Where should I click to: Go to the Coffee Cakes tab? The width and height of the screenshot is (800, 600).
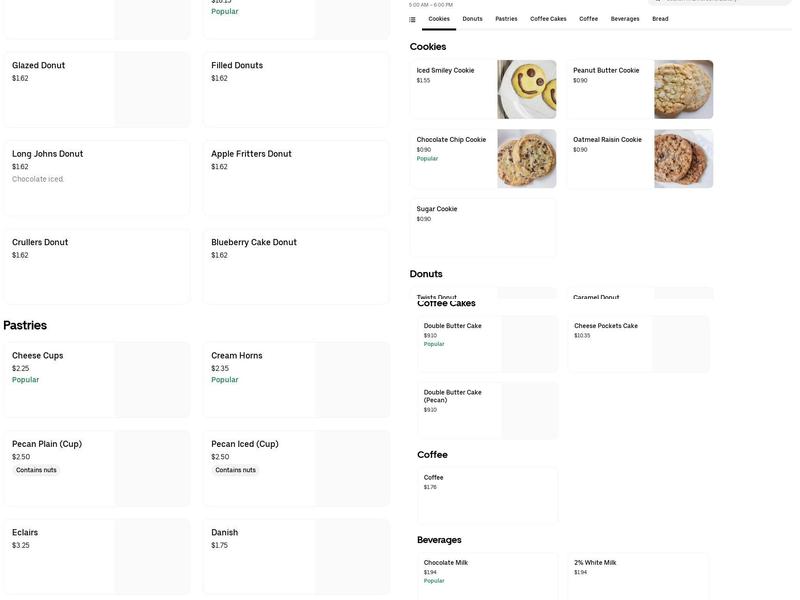[x=548, y=19]
